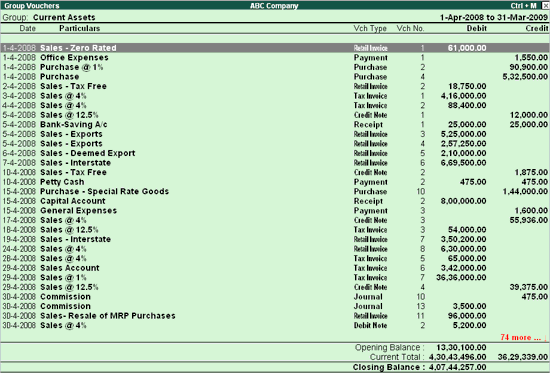
Task: Click the Debit column header
Action: [x=476, y=28]
